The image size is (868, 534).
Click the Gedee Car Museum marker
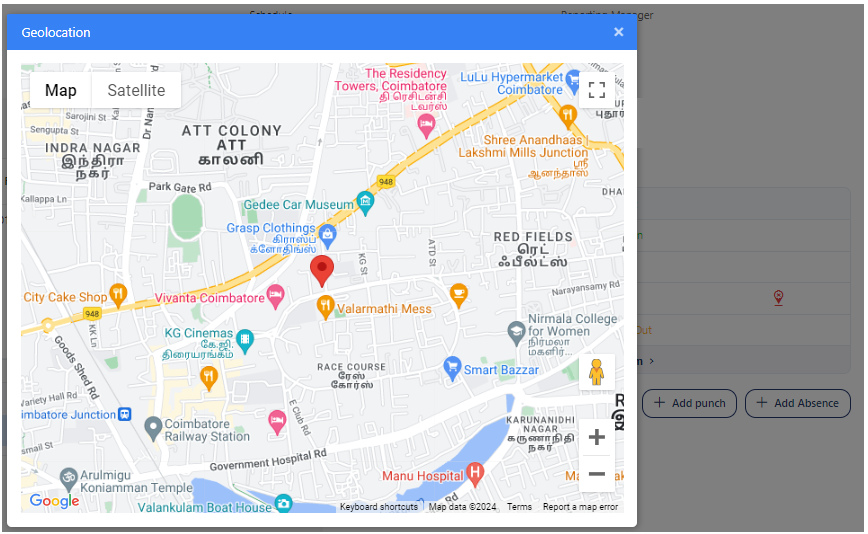[365, 204]
